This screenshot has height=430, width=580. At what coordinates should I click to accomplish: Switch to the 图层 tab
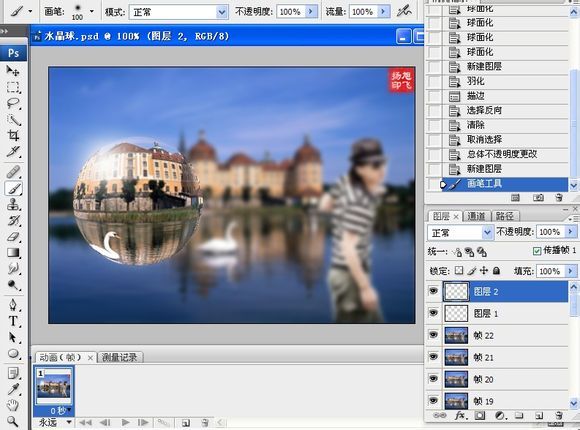coord(445,216)
